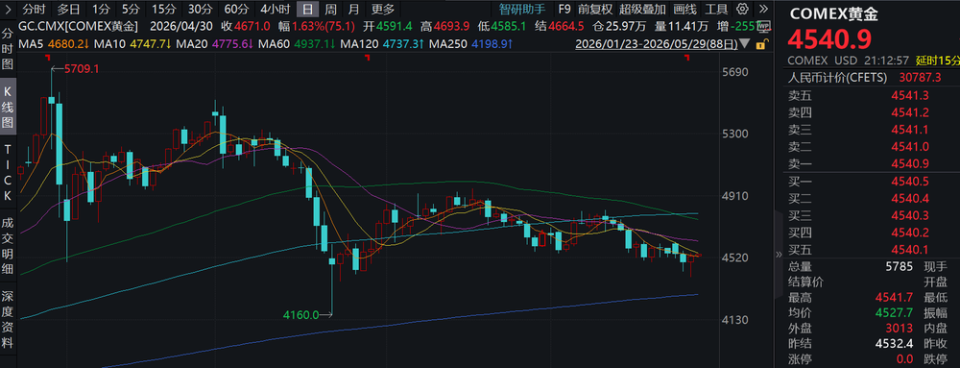Viewport: 960px width, 368px height.
Task: Select the 1分 period
Action: 100,9
